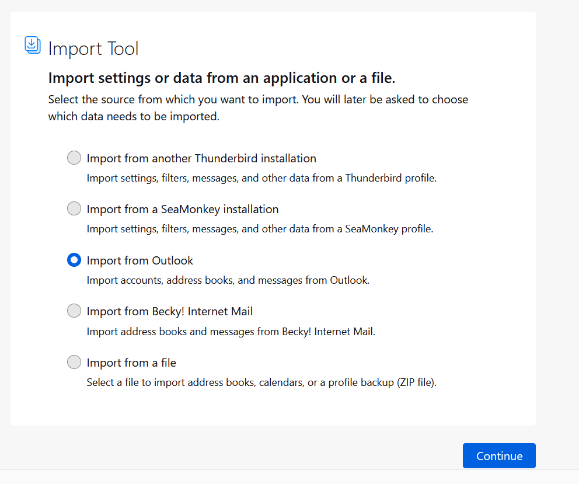Click the Import Tool download icon
This screenshot has width=579, height=484.
(x=32, y=45)
